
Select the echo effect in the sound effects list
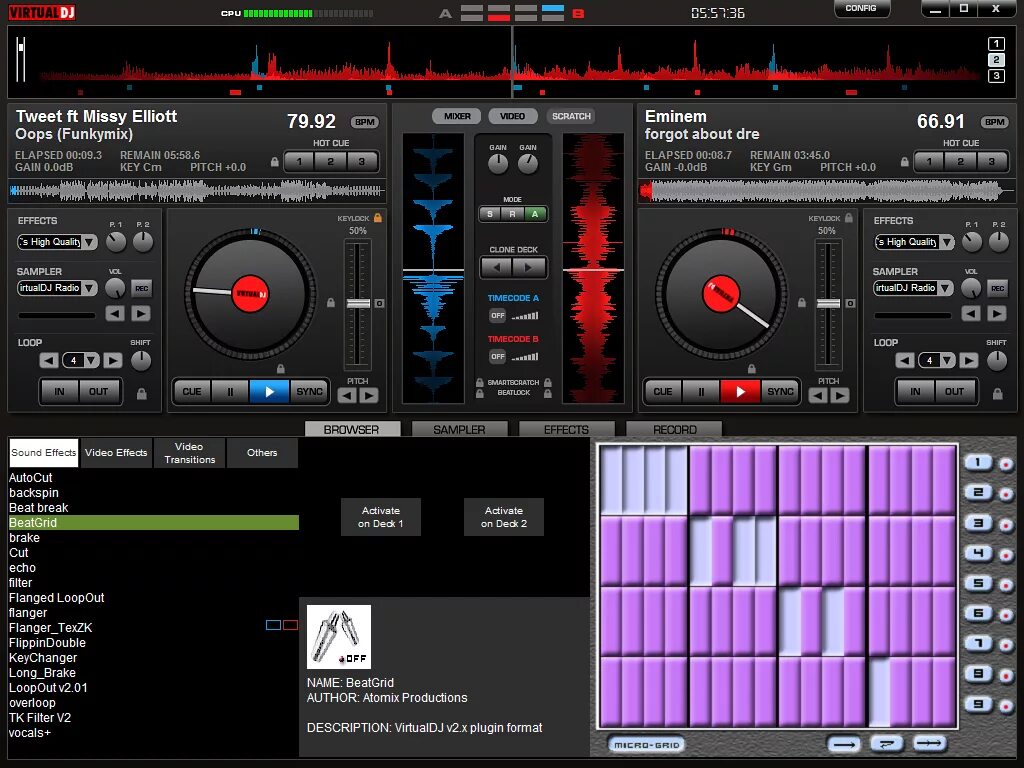(x=22, y=567)
